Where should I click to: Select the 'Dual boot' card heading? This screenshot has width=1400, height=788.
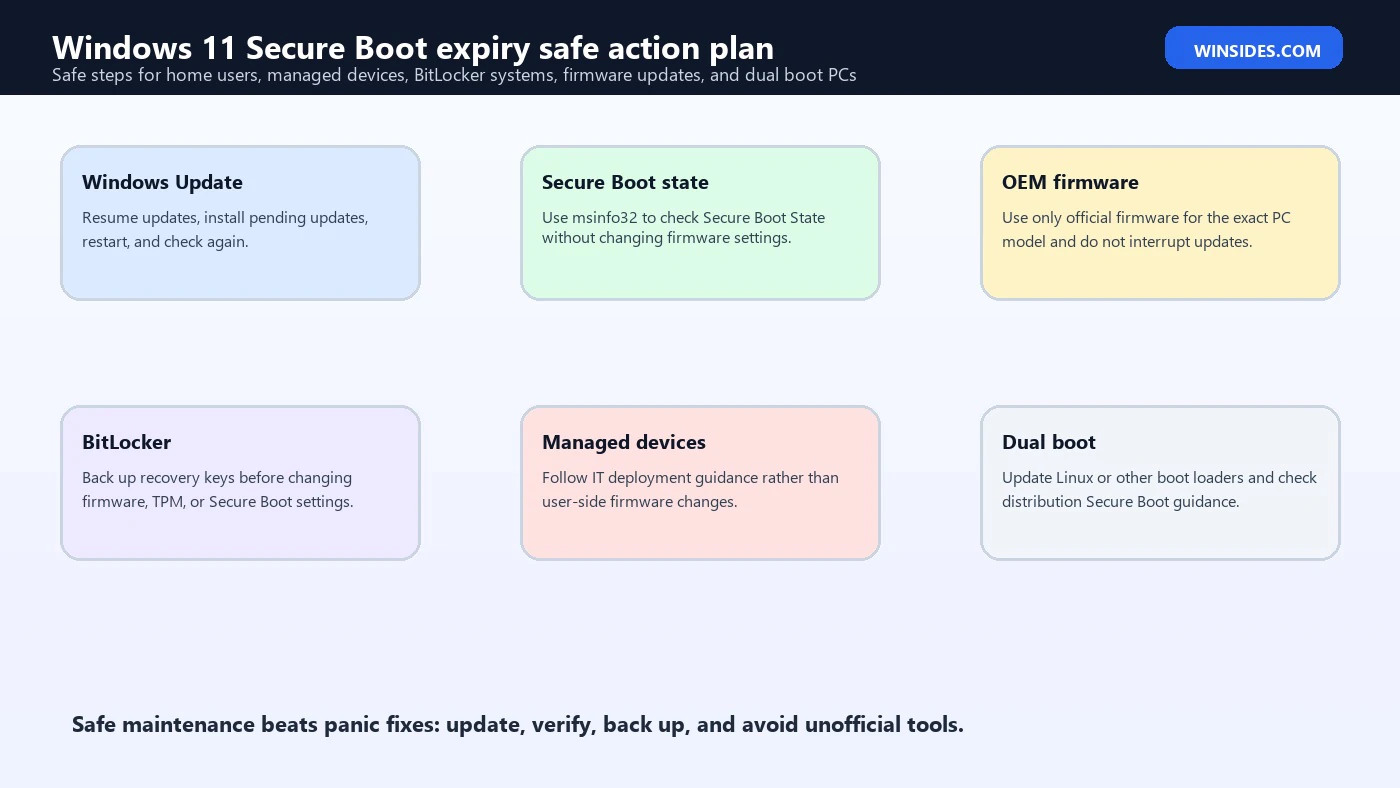point(1049,442)
